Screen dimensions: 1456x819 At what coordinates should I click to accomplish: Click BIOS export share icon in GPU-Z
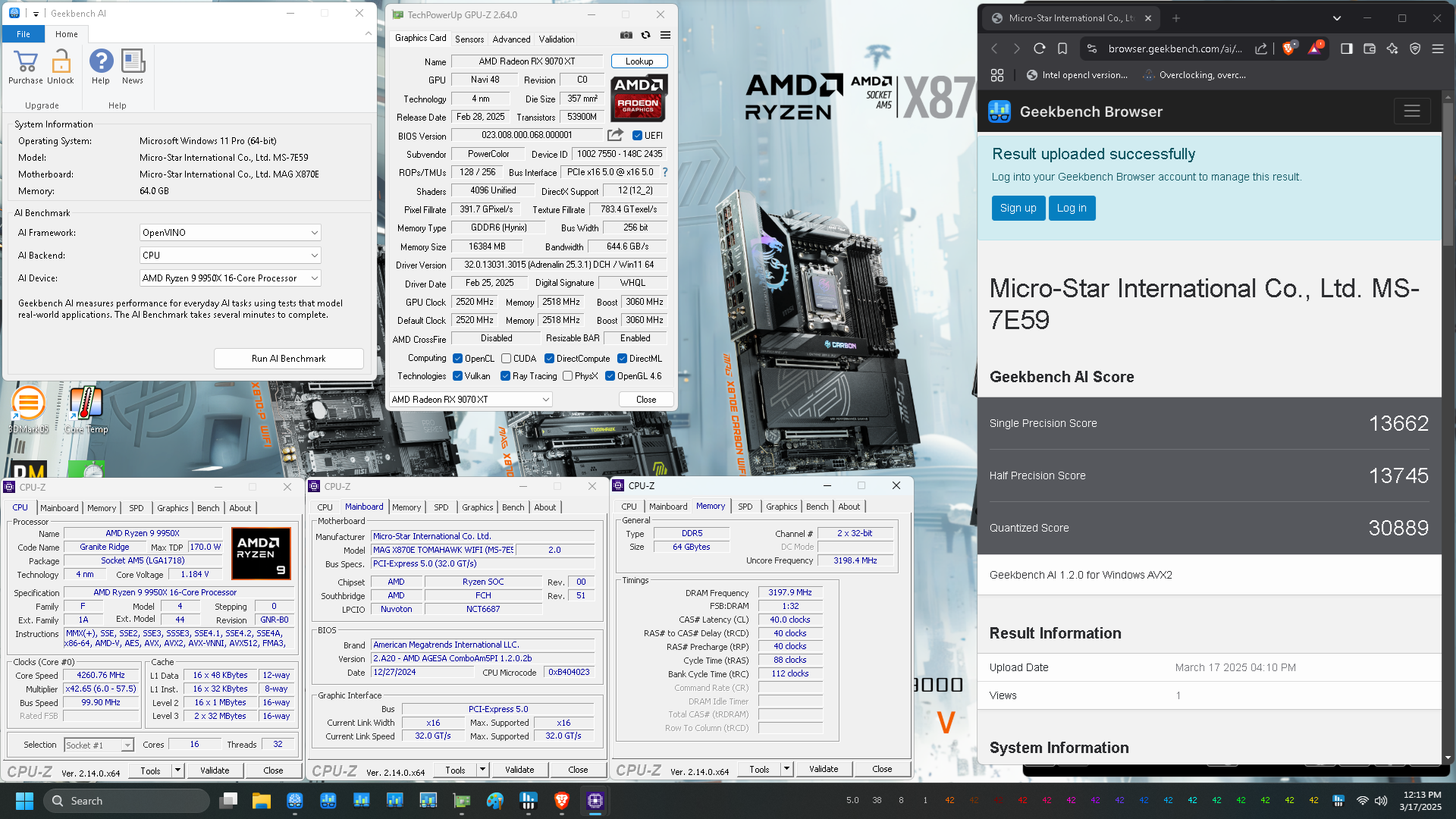point(615,135)
